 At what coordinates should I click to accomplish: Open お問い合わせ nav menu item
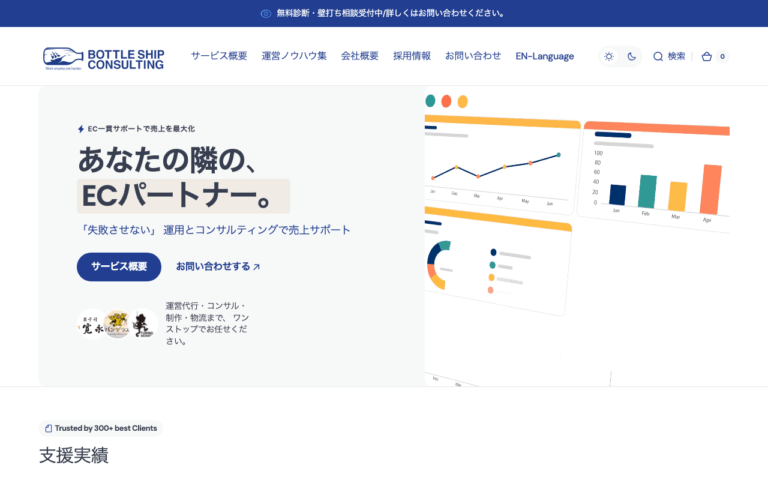(x=473, y=56)
